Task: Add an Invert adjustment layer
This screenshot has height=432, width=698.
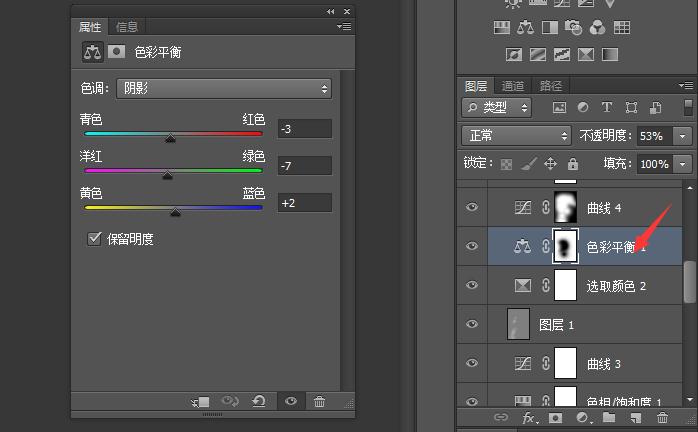Action: click(x=514, y=55)
